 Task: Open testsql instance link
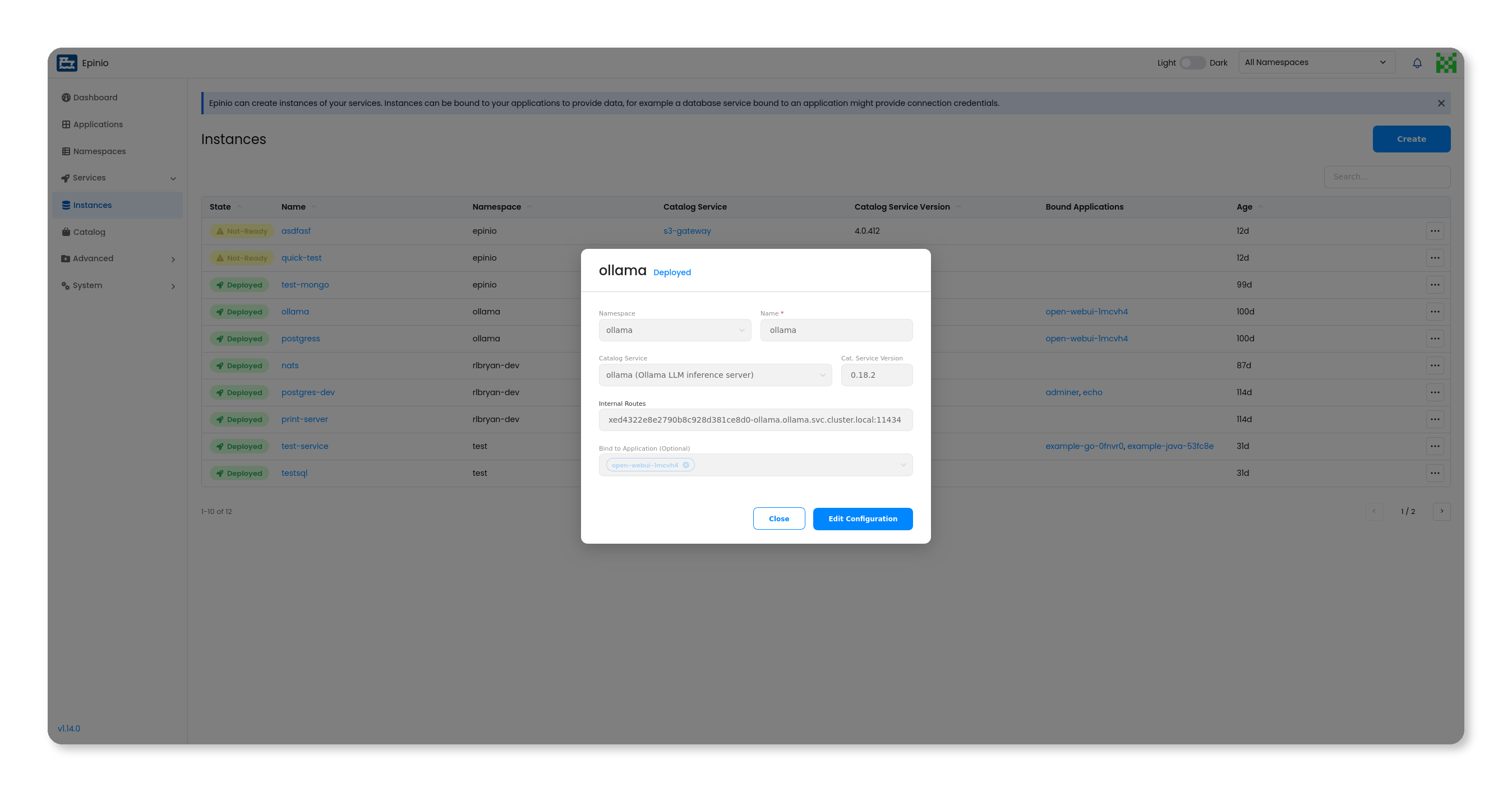294,474
